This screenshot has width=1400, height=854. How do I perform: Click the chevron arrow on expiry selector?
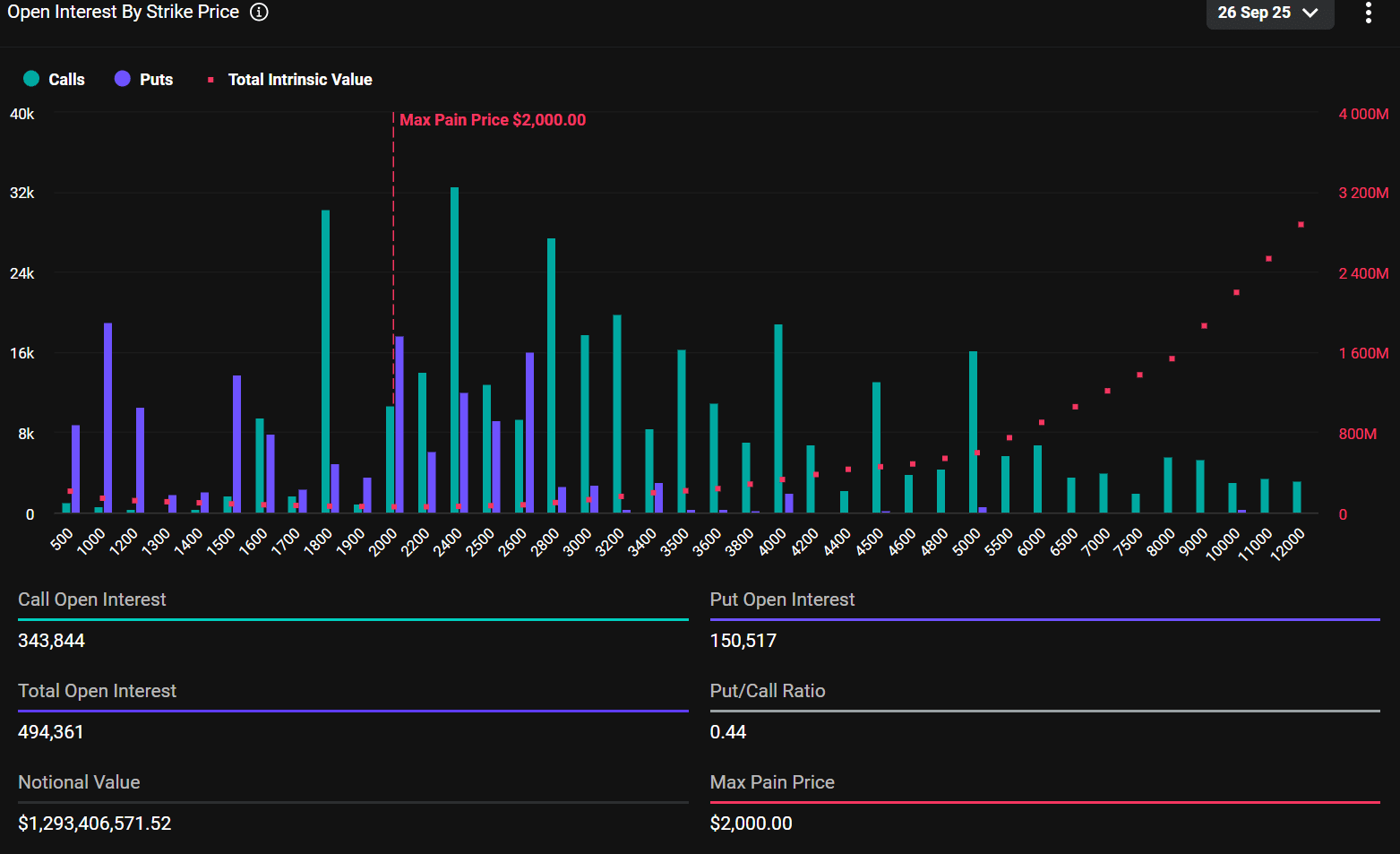click(x=1310, y=13)
